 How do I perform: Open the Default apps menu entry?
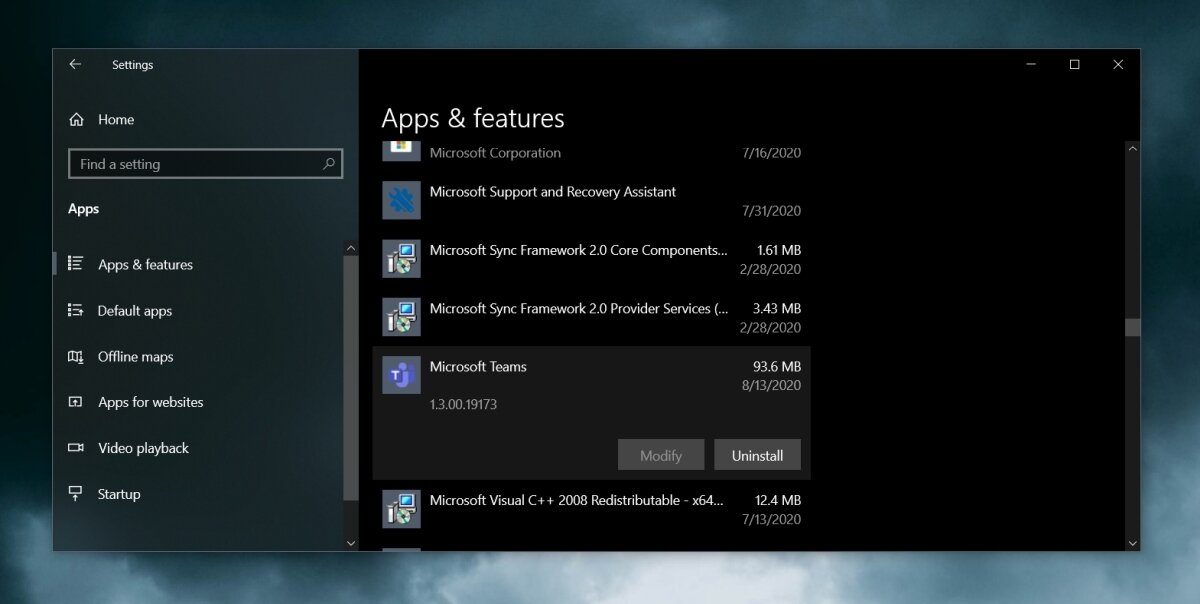pos(133,310)
